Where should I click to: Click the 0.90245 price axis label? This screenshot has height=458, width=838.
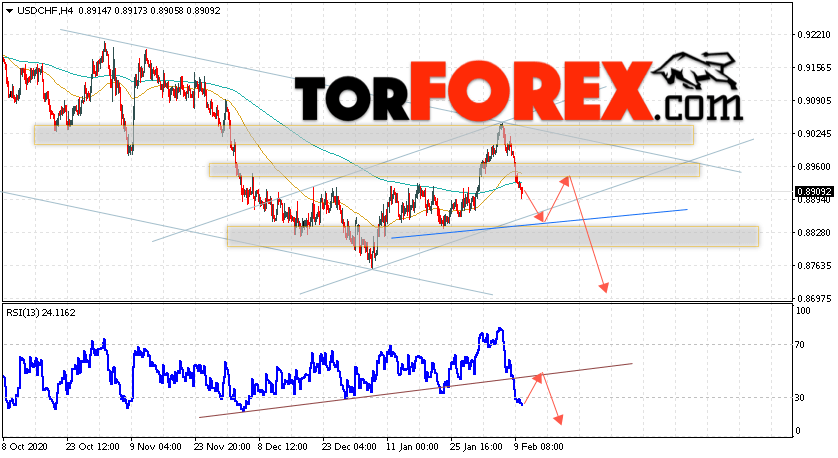[x=814, y=134]
